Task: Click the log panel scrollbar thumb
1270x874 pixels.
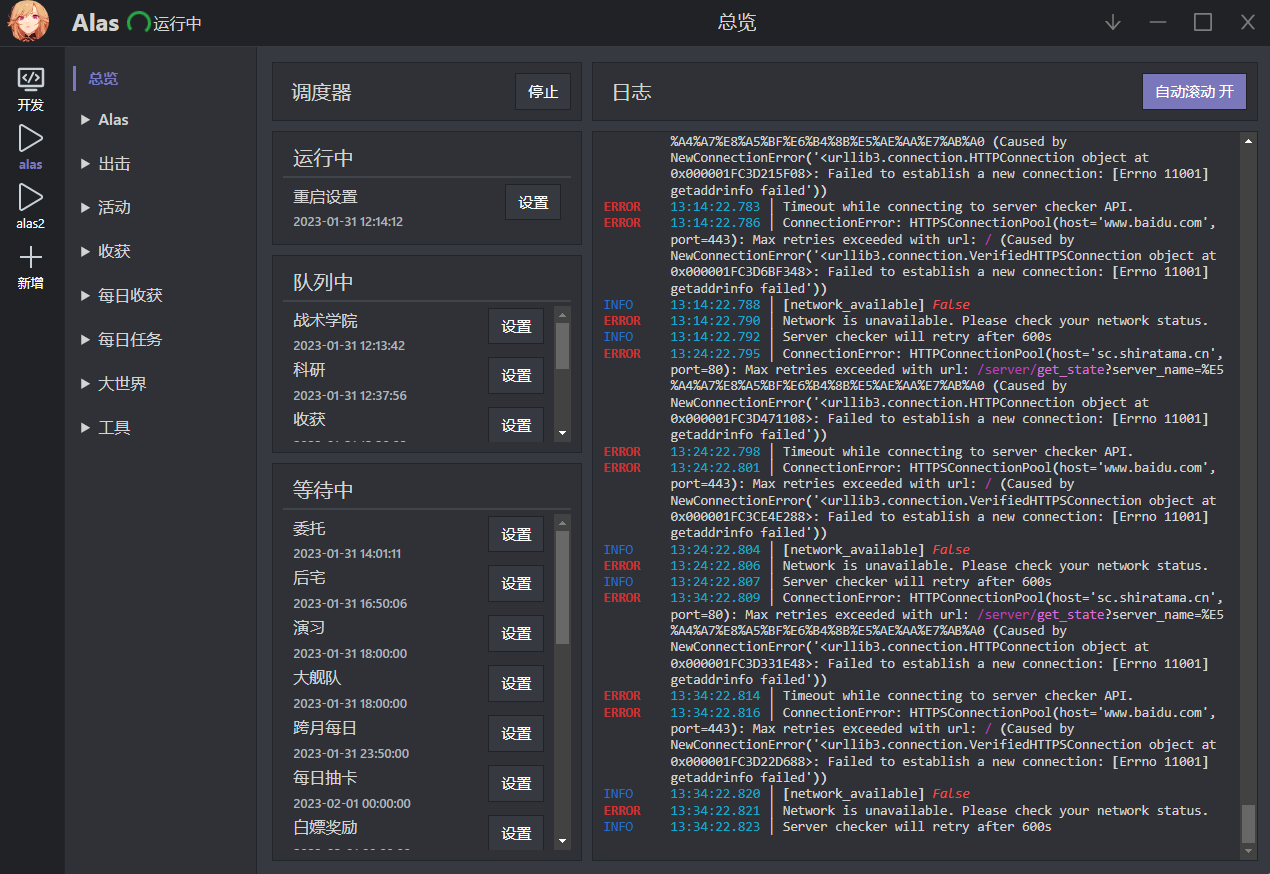Action: pyautogui.click(x=1248, y=823)
